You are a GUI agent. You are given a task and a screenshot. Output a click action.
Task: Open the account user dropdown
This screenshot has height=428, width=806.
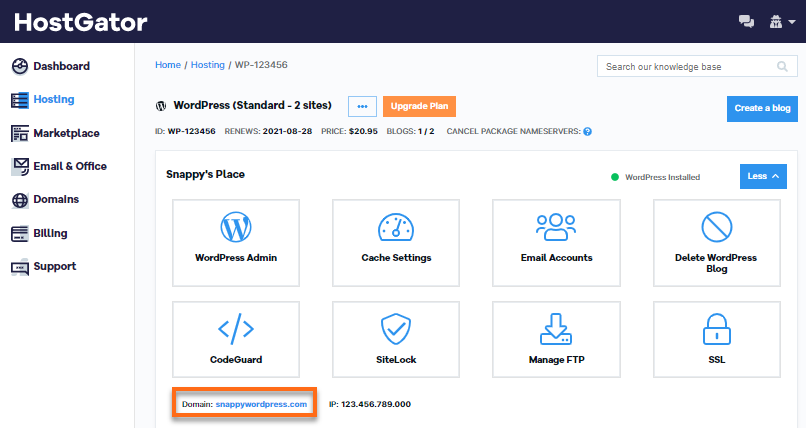tap(782, 22)
